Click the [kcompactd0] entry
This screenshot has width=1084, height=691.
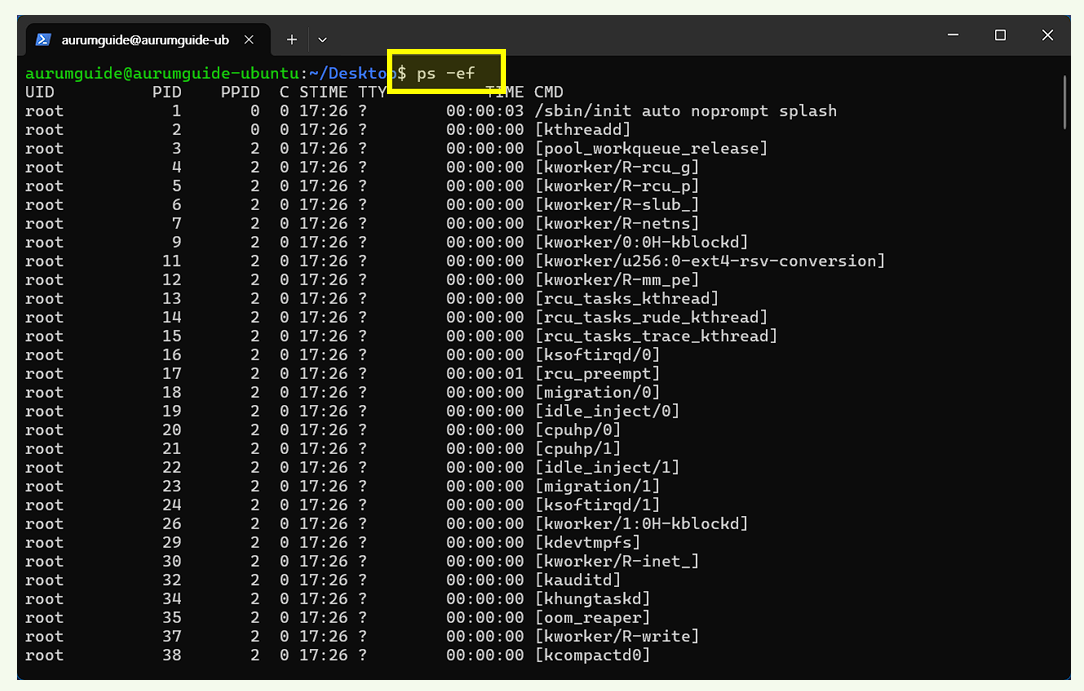[592, 655]
